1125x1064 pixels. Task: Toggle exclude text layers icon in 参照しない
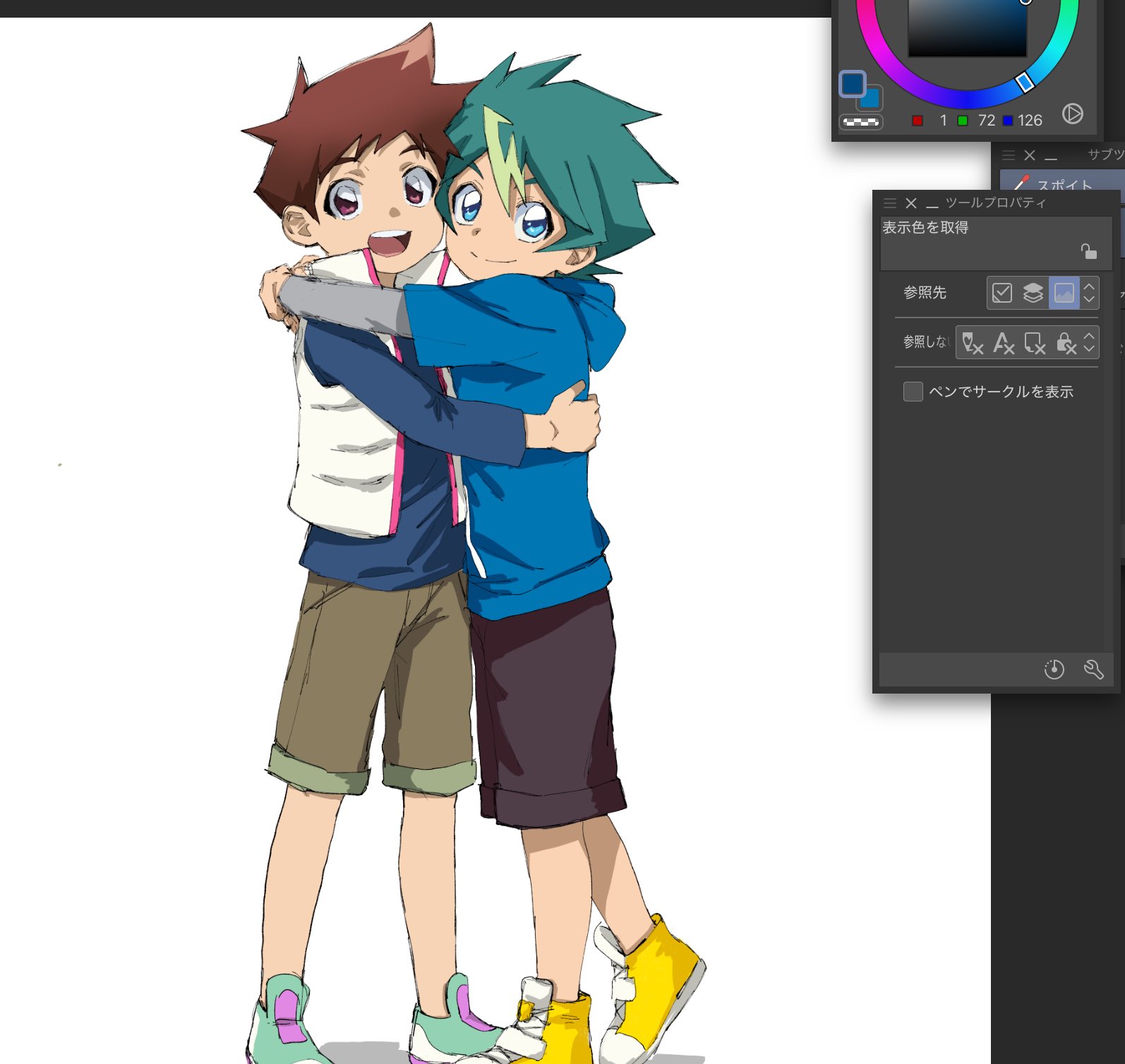coord(1003,342)
